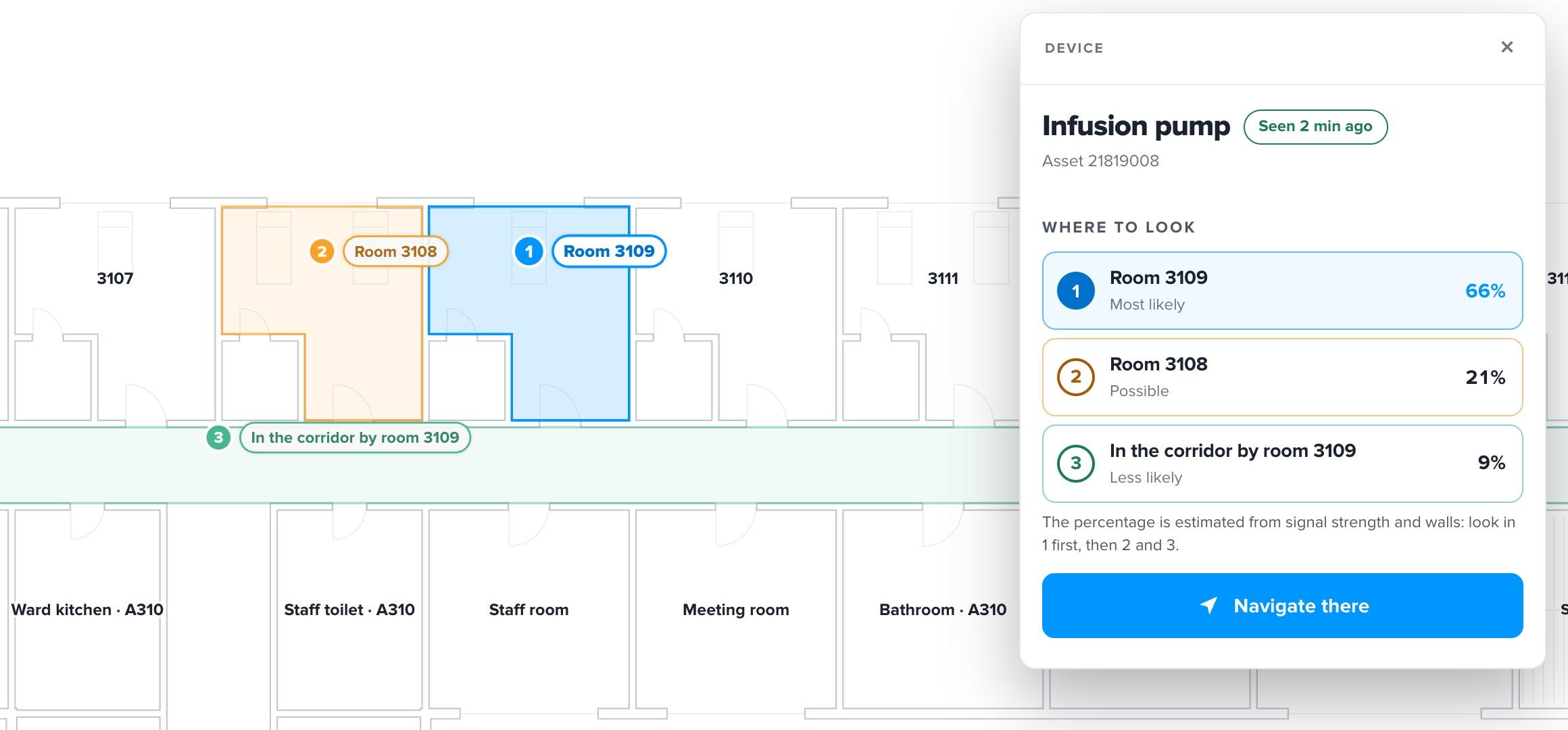This screenshot has height=730, width=1568.
Task: Click the 9% probability value
Action: click(1491, 463)
